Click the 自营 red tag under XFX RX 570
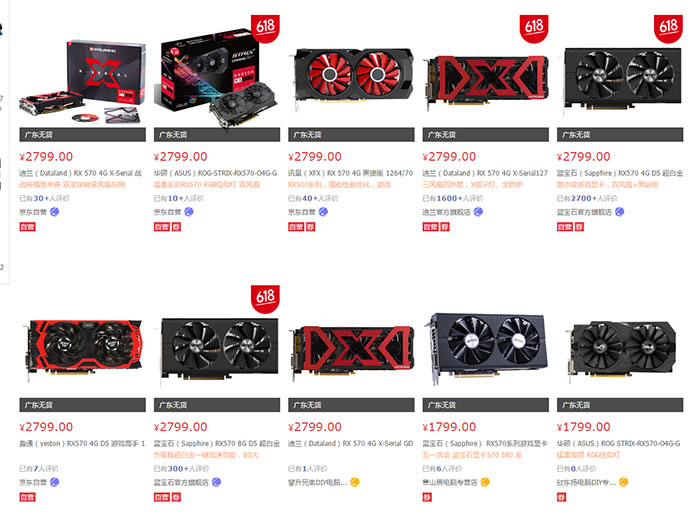The height and width of the screenshot is (516, 700). pyautogui.click(x=296, y=227)
